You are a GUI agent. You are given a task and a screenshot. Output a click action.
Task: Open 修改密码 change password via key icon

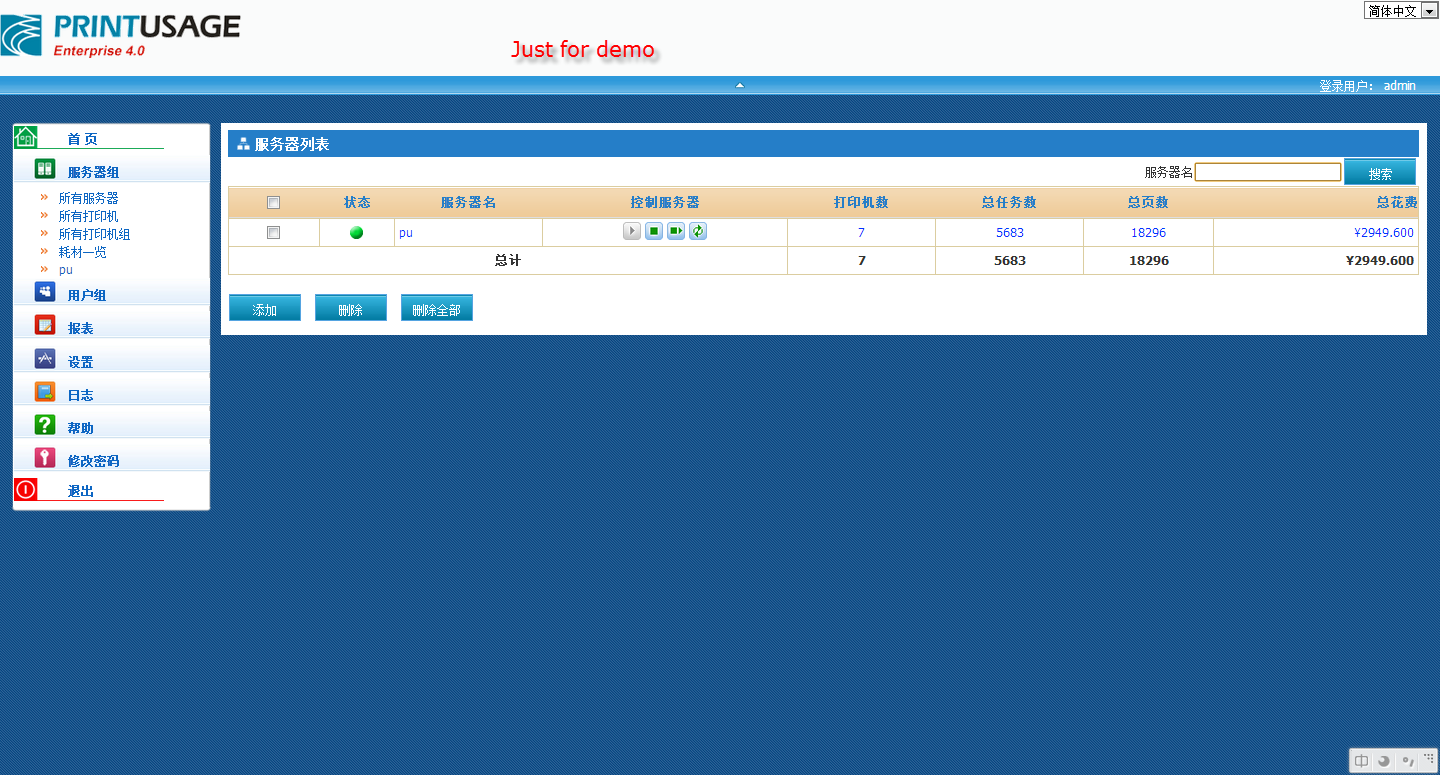click(45, 458)
